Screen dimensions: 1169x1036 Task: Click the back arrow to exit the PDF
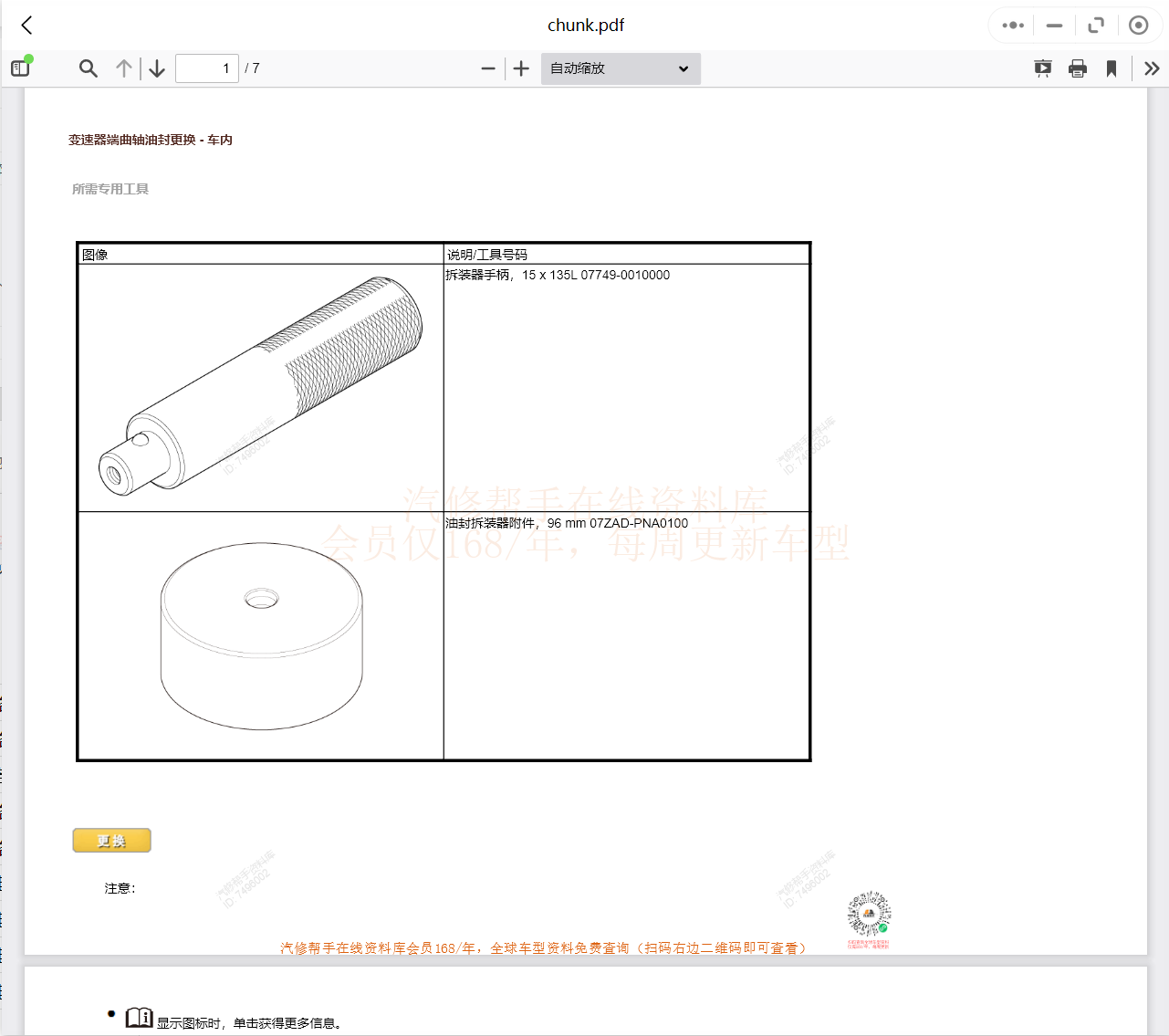click(x=27, y=26)
